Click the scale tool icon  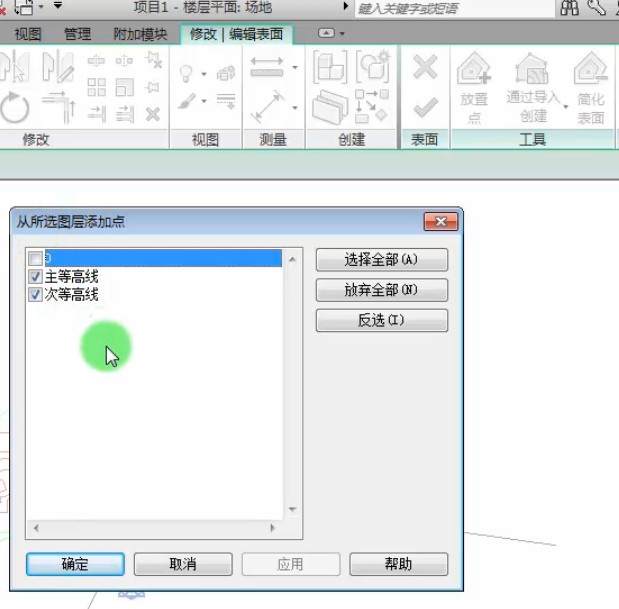[124, 87]
